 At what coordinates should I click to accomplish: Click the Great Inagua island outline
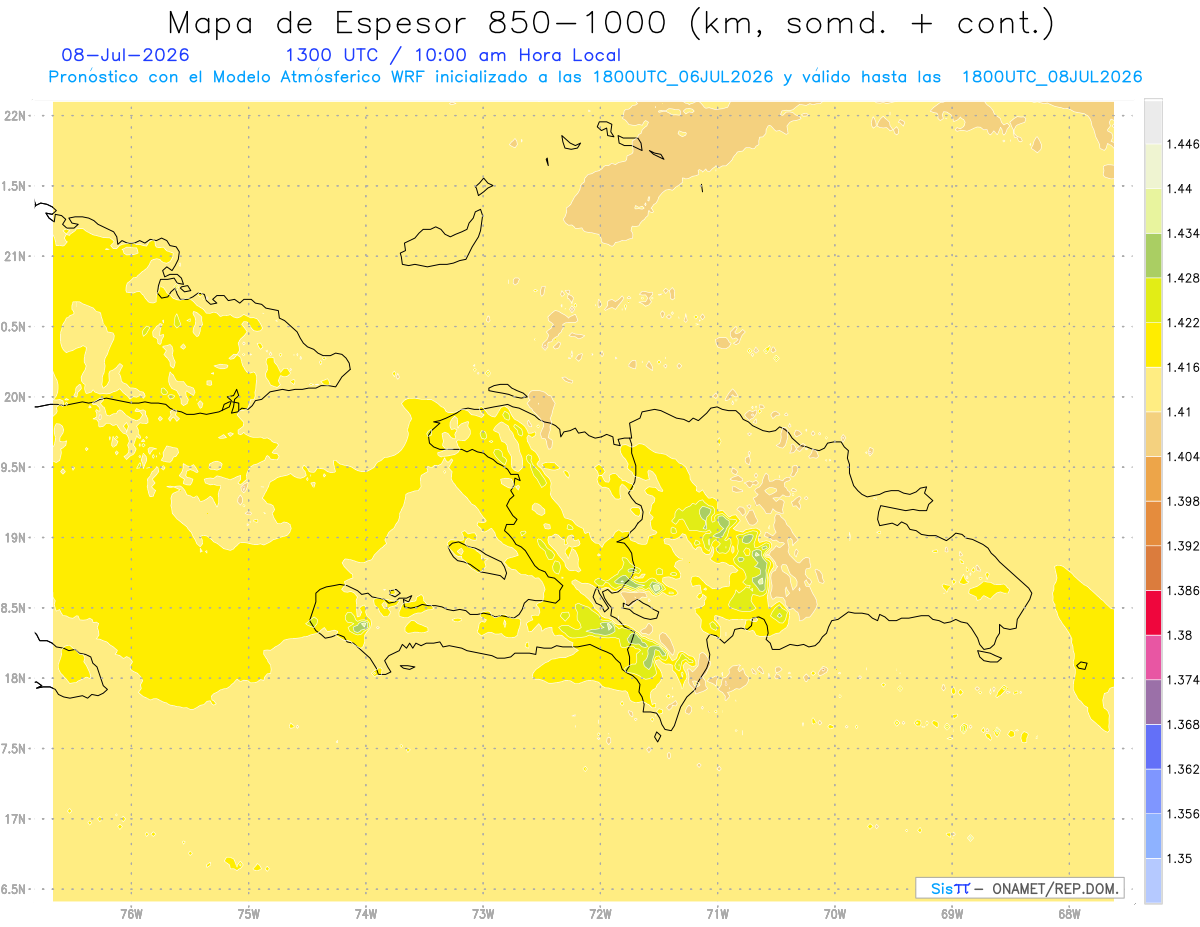point(442,239)
